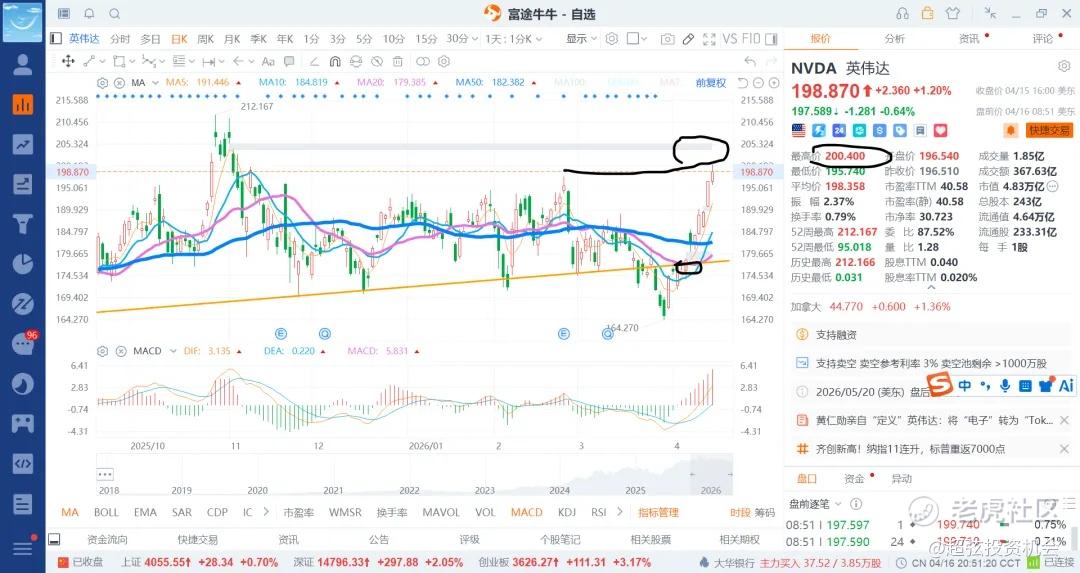1080x573 pixels.
Task: Open the messages bubble with 96 badge
Action: click(x=23, y=342)
